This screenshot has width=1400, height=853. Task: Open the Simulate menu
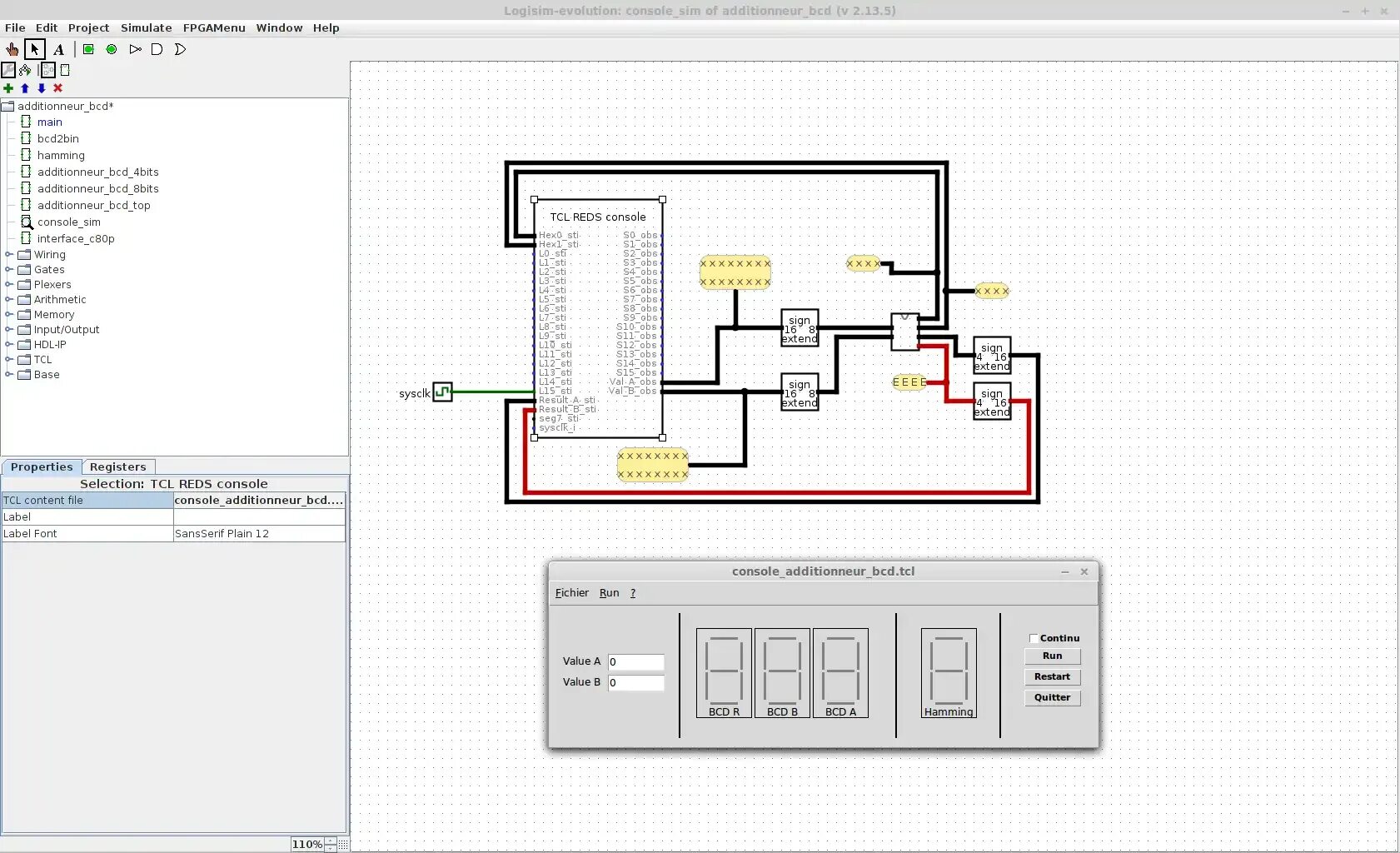coord(146,27)
